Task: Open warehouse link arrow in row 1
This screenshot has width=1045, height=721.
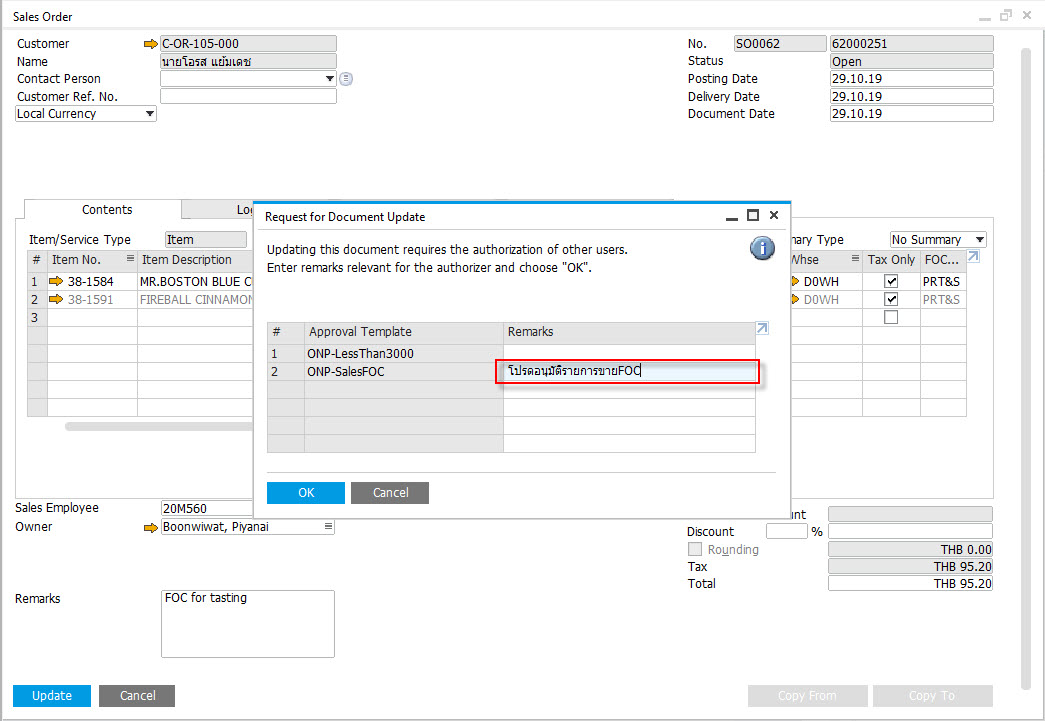Action: [794, 281]
